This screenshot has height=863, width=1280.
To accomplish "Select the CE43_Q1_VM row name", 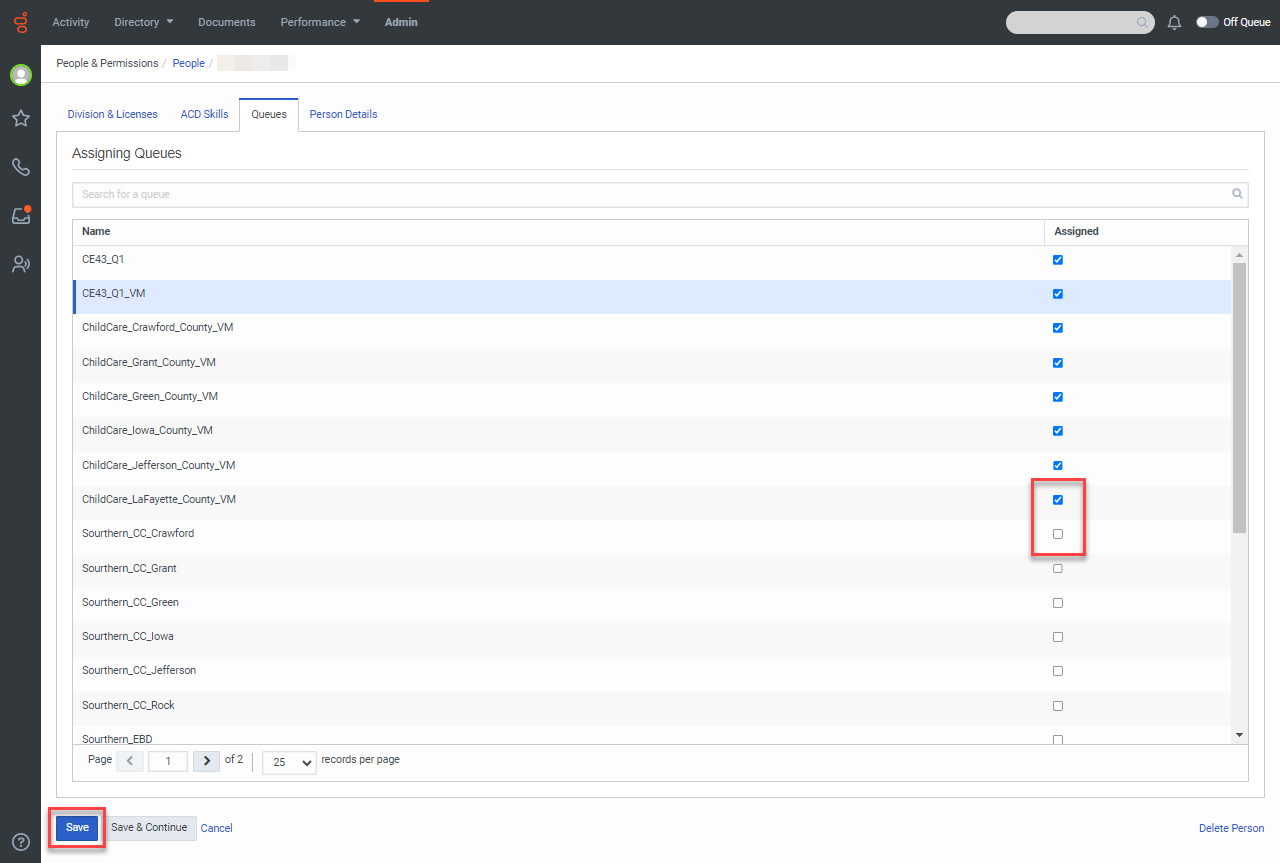I will (x=114, y=293).
